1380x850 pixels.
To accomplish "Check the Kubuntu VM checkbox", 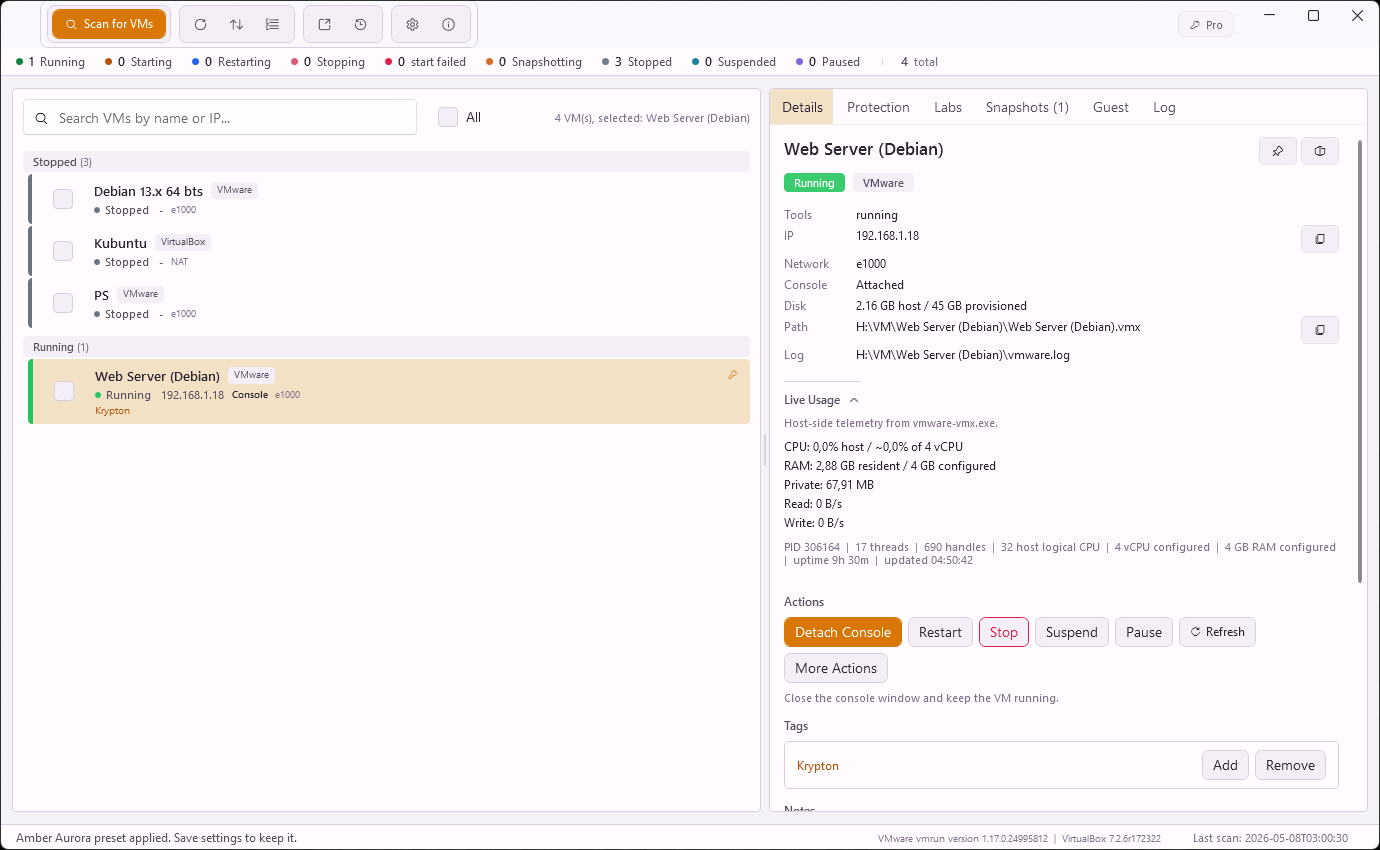I will 63,251.
